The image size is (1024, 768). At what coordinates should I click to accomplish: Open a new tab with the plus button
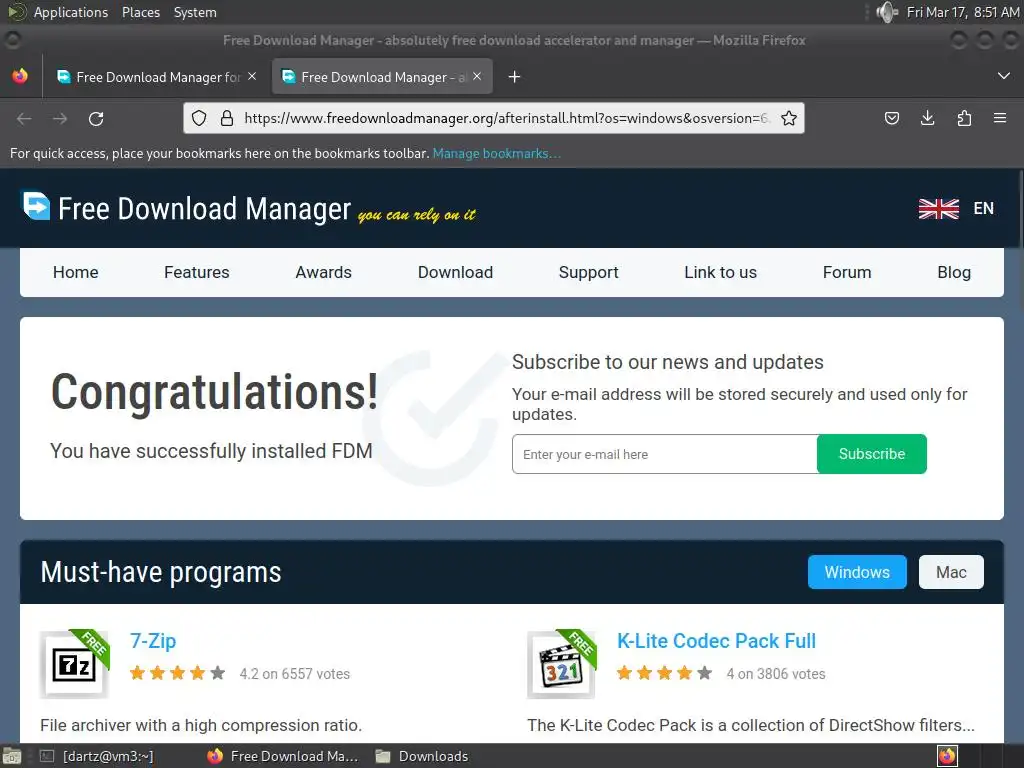pyautogui.click(x=515, y=77)
